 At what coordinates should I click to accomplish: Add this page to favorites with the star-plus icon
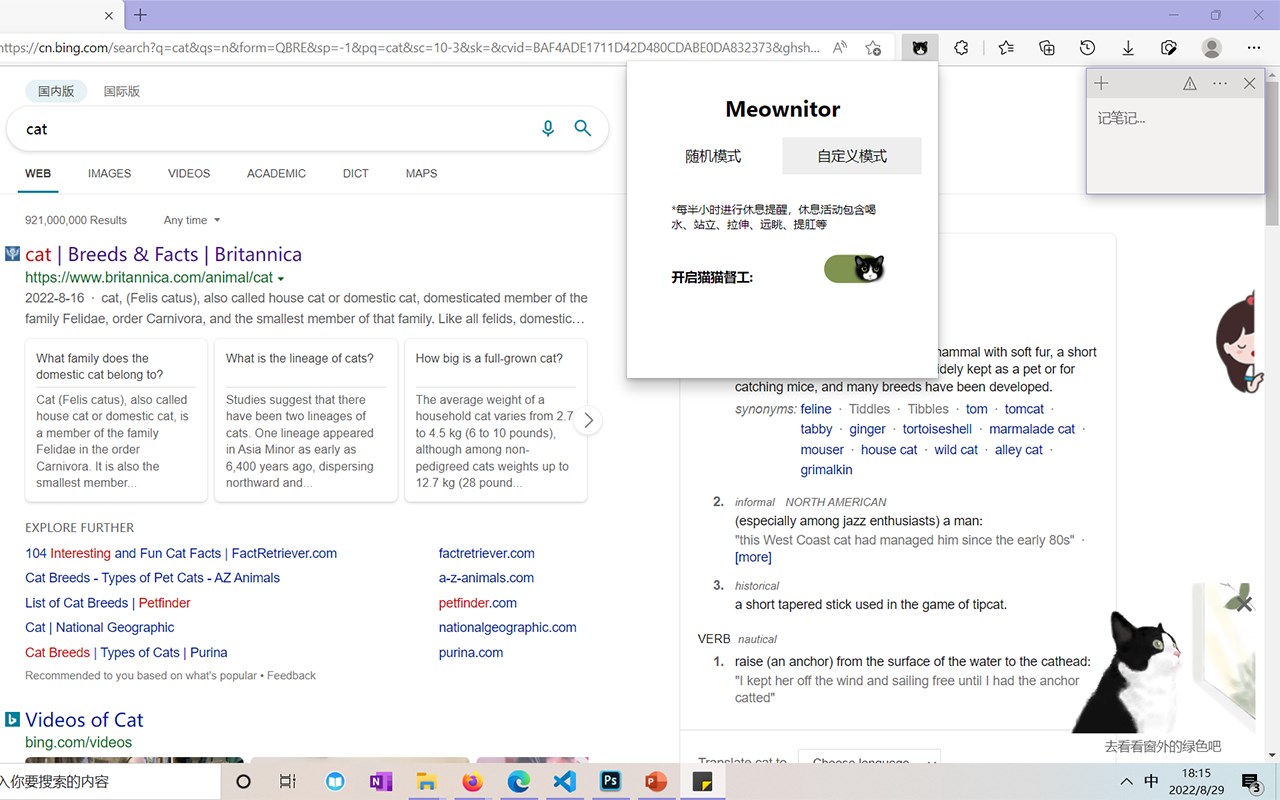[873, 48]
